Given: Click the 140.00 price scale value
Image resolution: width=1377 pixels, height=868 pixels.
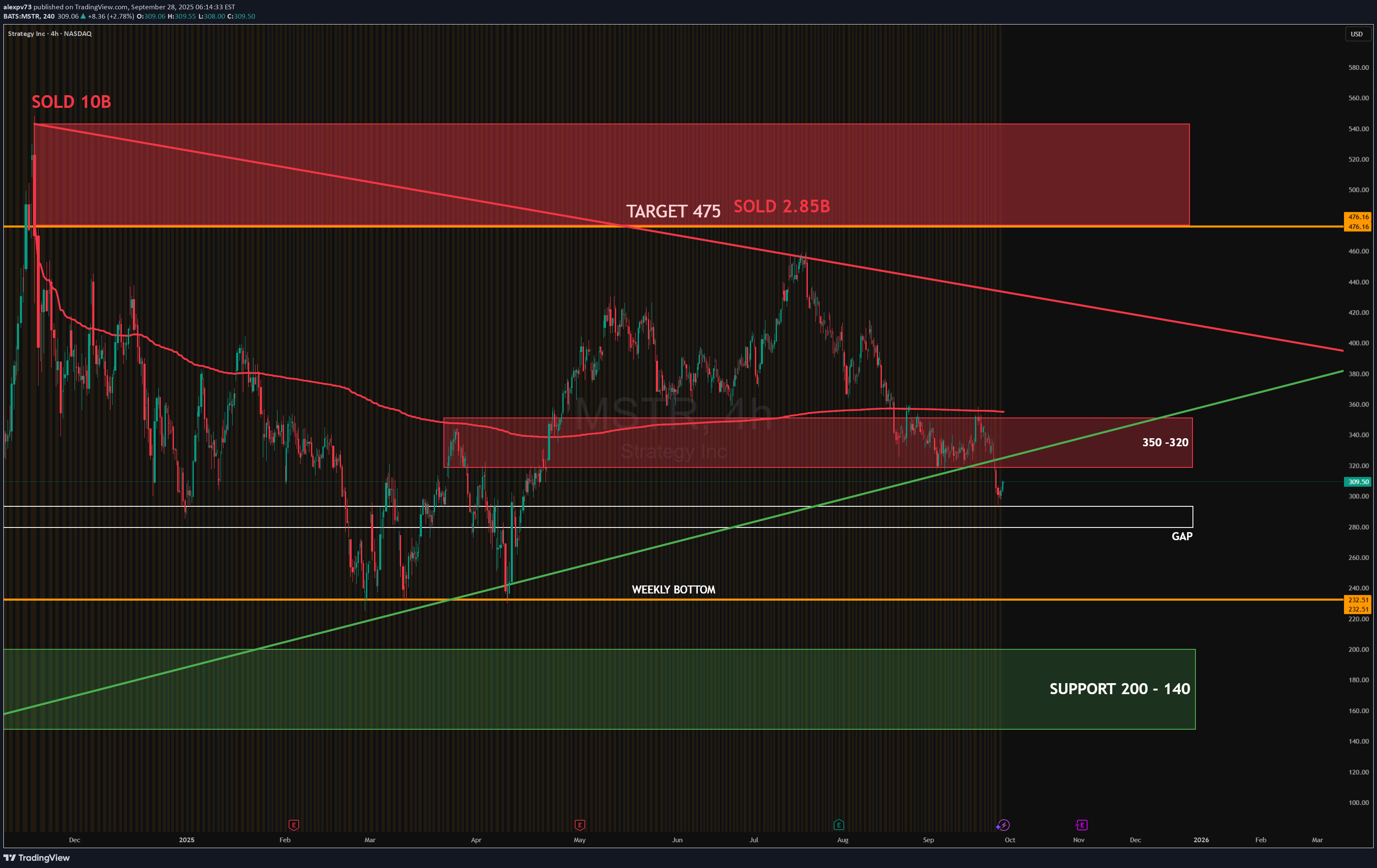Looking at the screenshot, I should 1358,741.
